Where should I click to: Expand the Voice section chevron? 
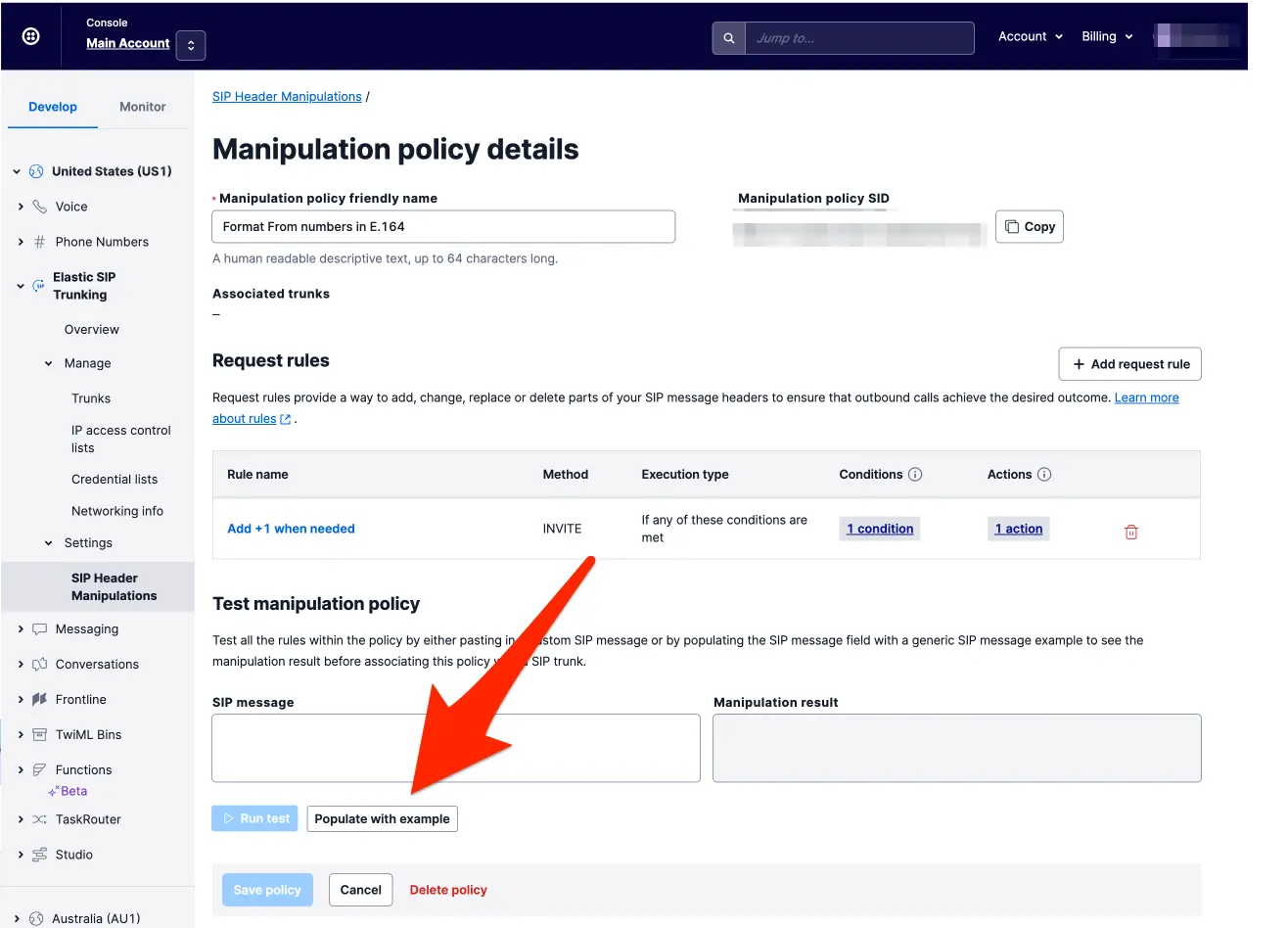point(21,207)
